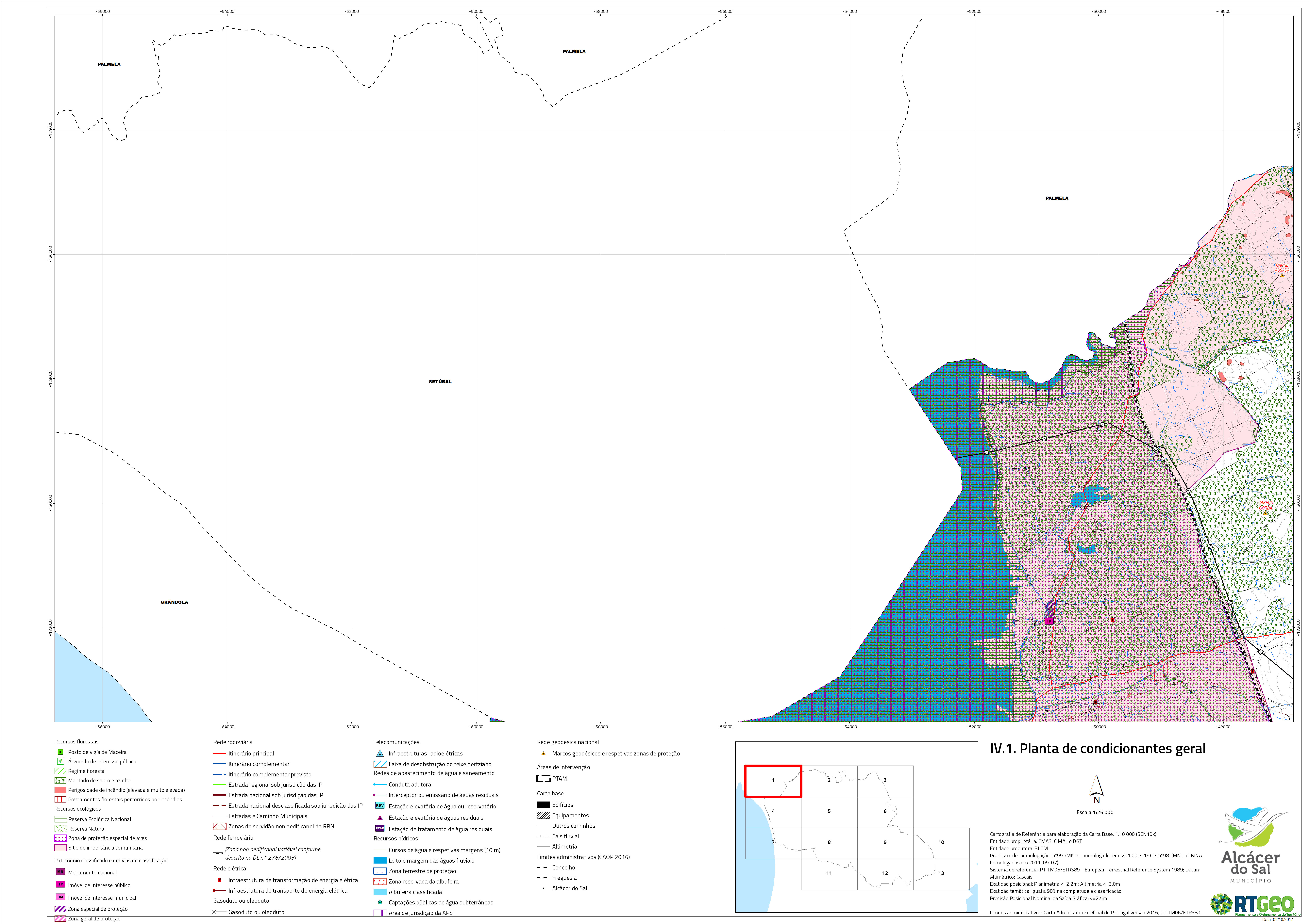Viewport: 1309px width, 924px height.
Task: Click the "Património classificado" legend heading
Action: click(x=111, y=861)
